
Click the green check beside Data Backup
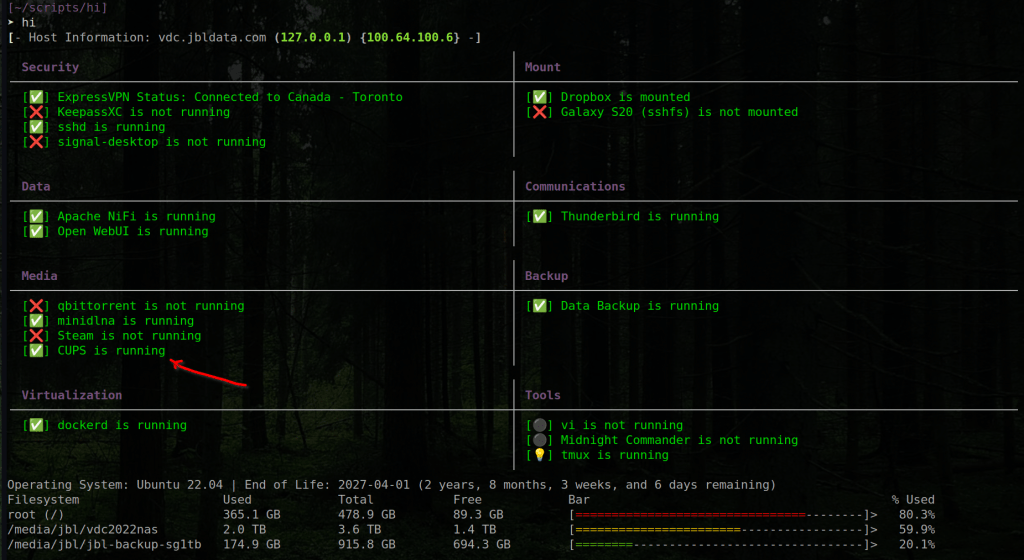point(540,306)
